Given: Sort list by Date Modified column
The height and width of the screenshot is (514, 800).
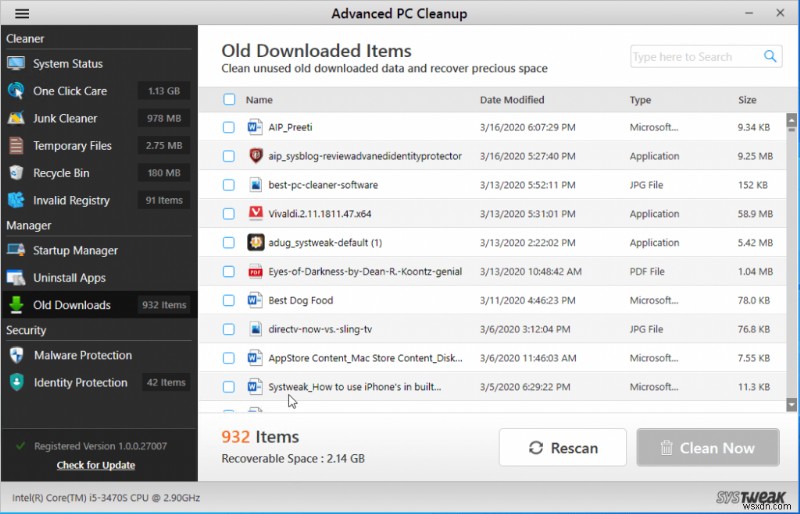Looking at the screenshot, I should click(512, 100).
